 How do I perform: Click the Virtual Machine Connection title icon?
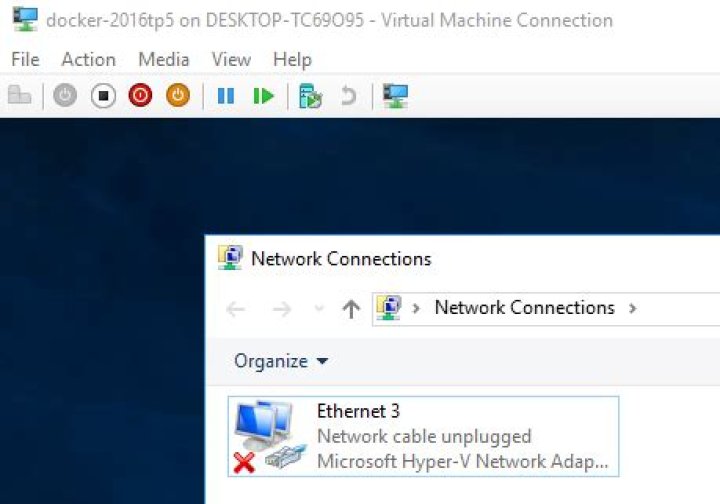click(x=25, y=20)
